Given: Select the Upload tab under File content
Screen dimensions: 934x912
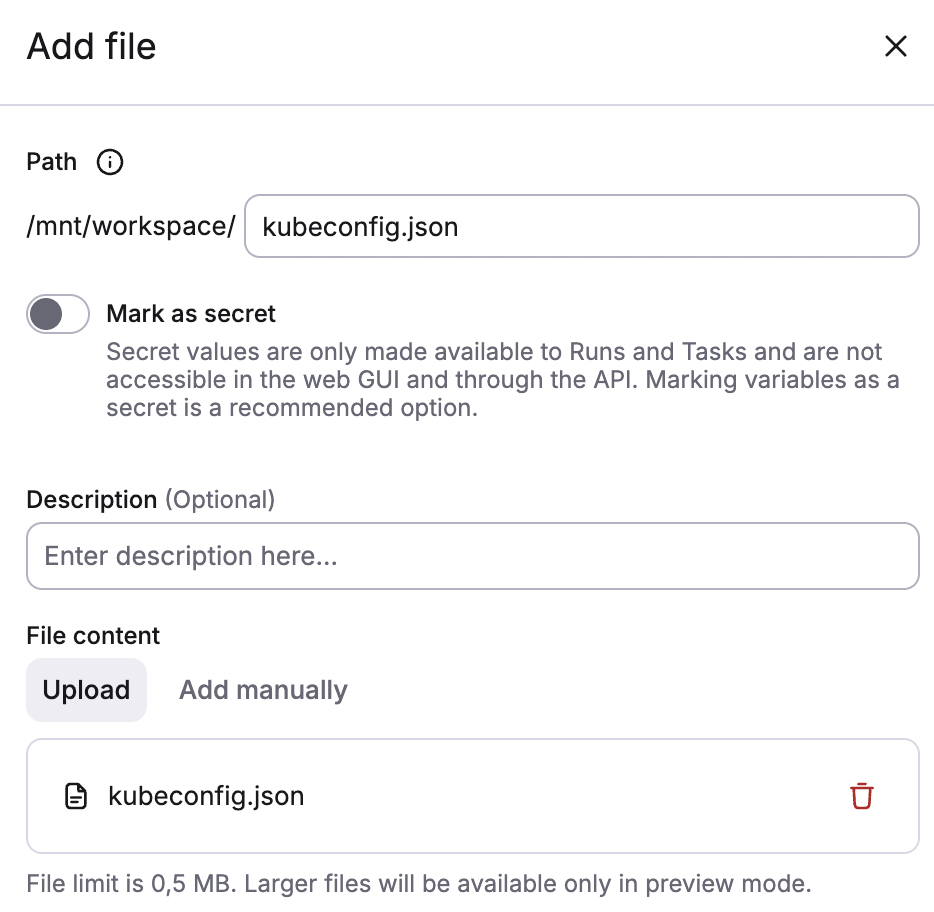Looking at the screenshot, I should 86,690.
